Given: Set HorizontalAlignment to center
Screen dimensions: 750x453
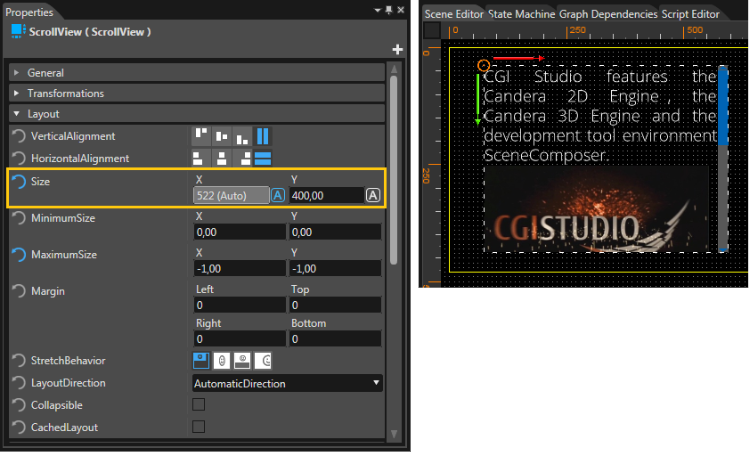Looking at the screenshot, I should [221, 158].
